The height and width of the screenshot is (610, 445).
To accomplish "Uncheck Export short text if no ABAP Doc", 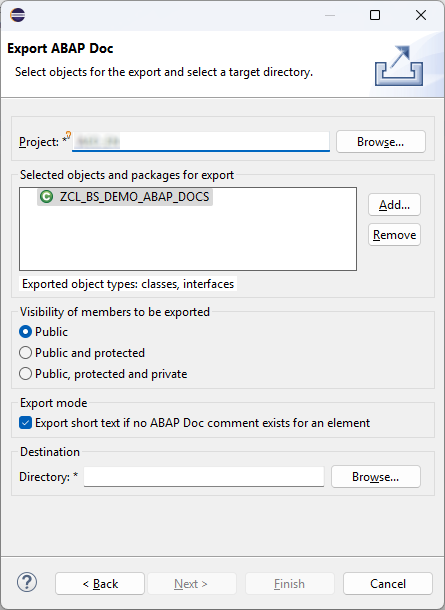I will pyautogui.click(x=26, y=423).
